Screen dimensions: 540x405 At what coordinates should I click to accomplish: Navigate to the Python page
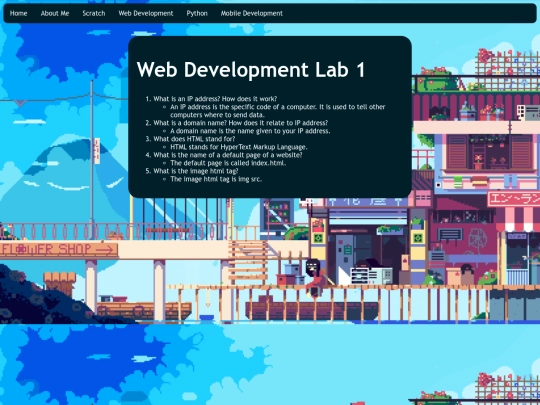pyautogui.click(x=197, y=13)
